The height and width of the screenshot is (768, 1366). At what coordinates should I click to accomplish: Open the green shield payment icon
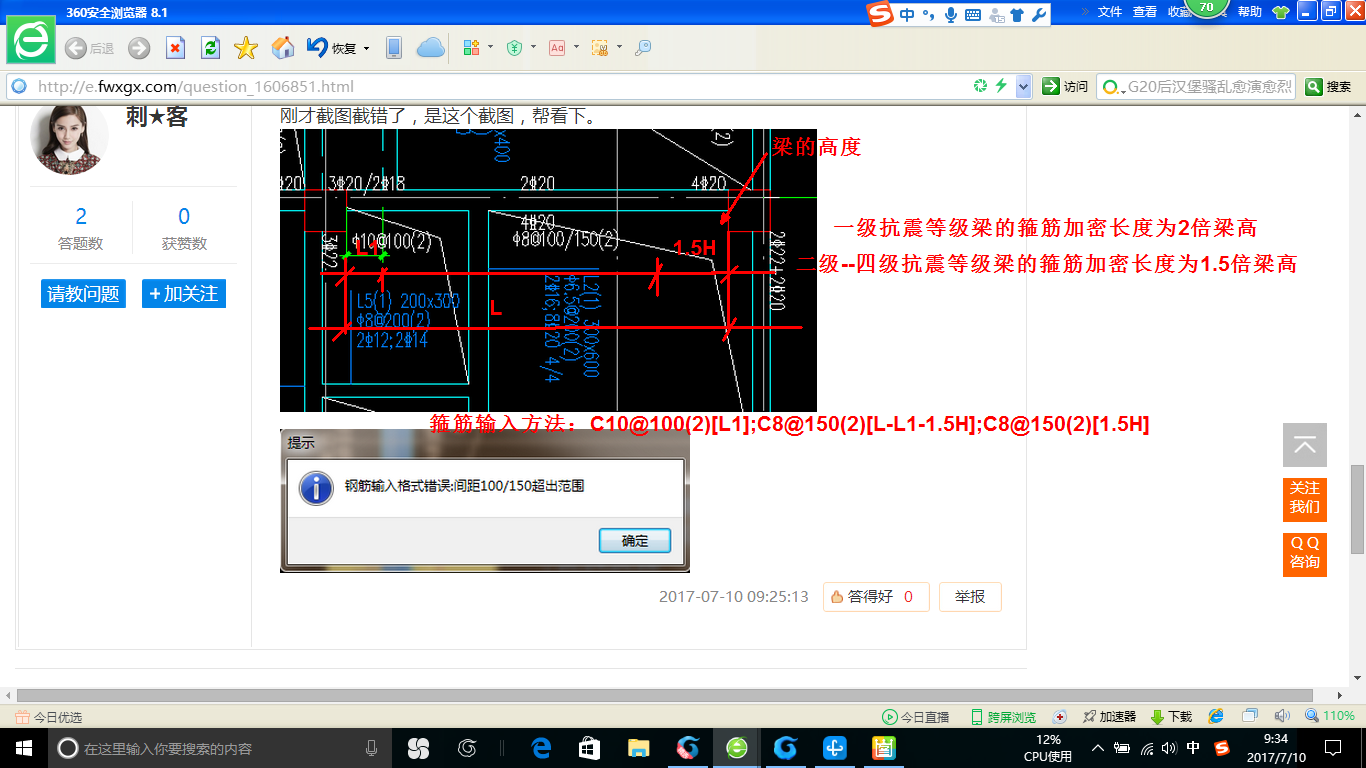tap(515, 48)
